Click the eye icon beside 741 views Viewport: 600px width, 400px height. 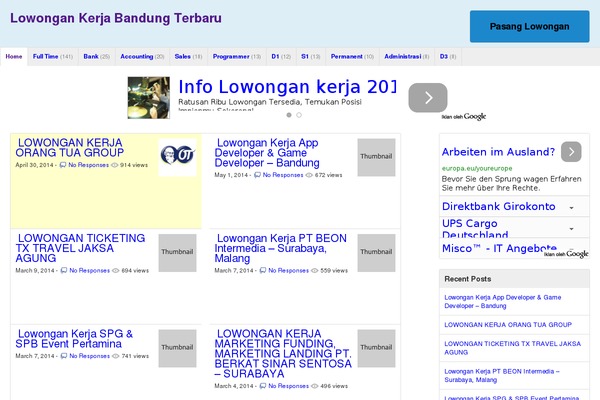116,356
